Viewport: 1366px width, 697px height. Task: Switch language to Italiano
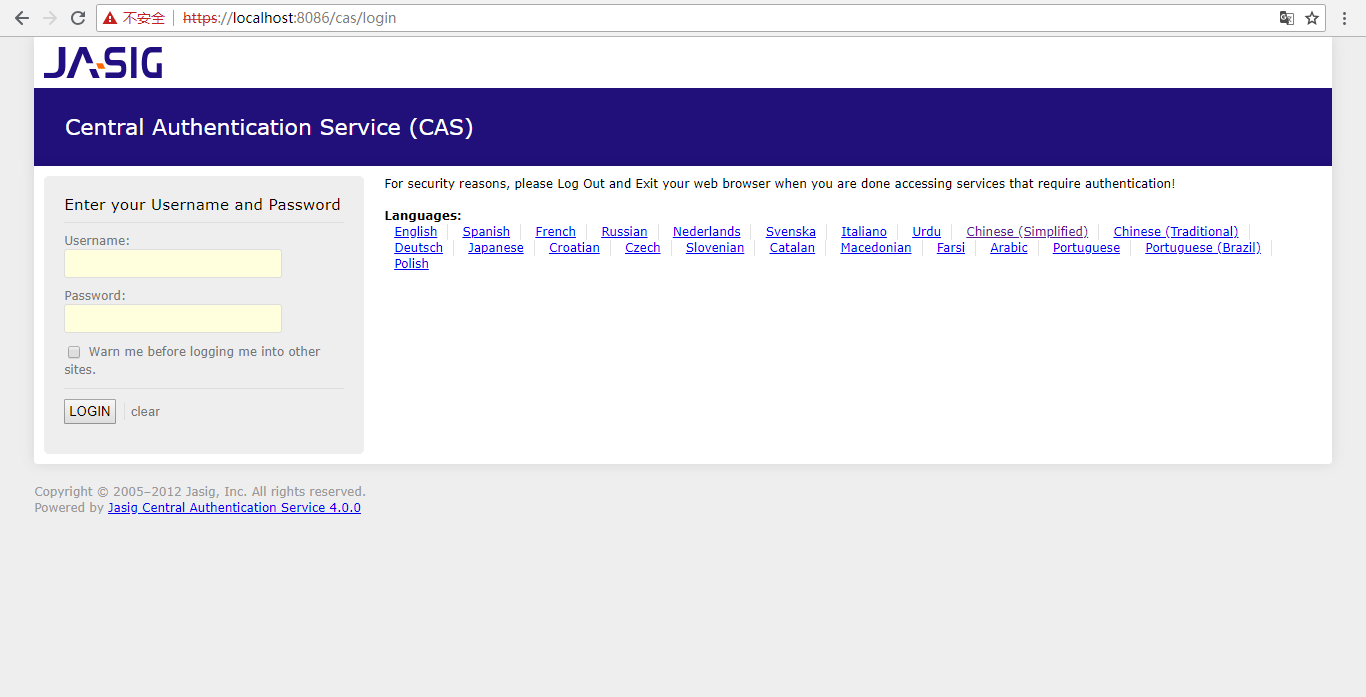click(x=864, y=232)
